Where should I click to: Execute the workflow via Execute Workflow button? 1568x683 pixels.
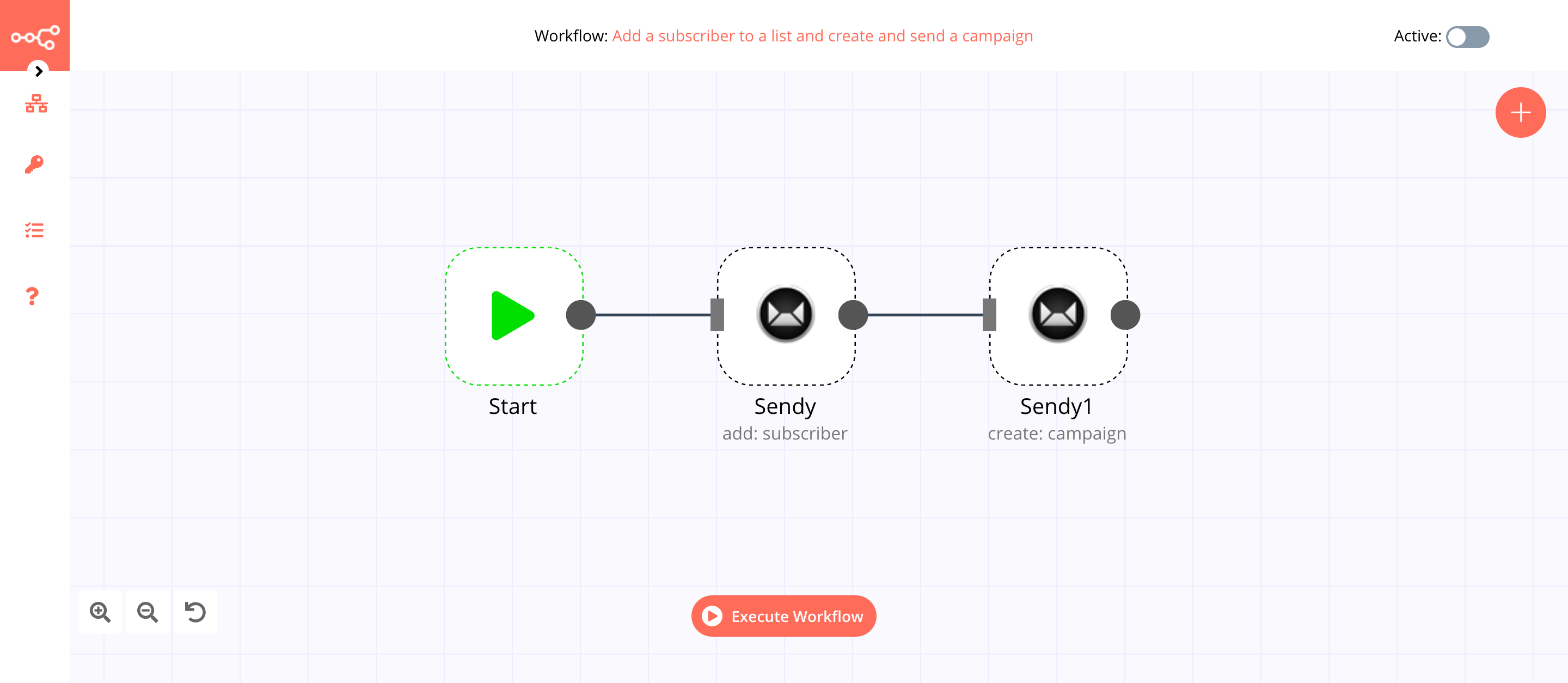783,616
